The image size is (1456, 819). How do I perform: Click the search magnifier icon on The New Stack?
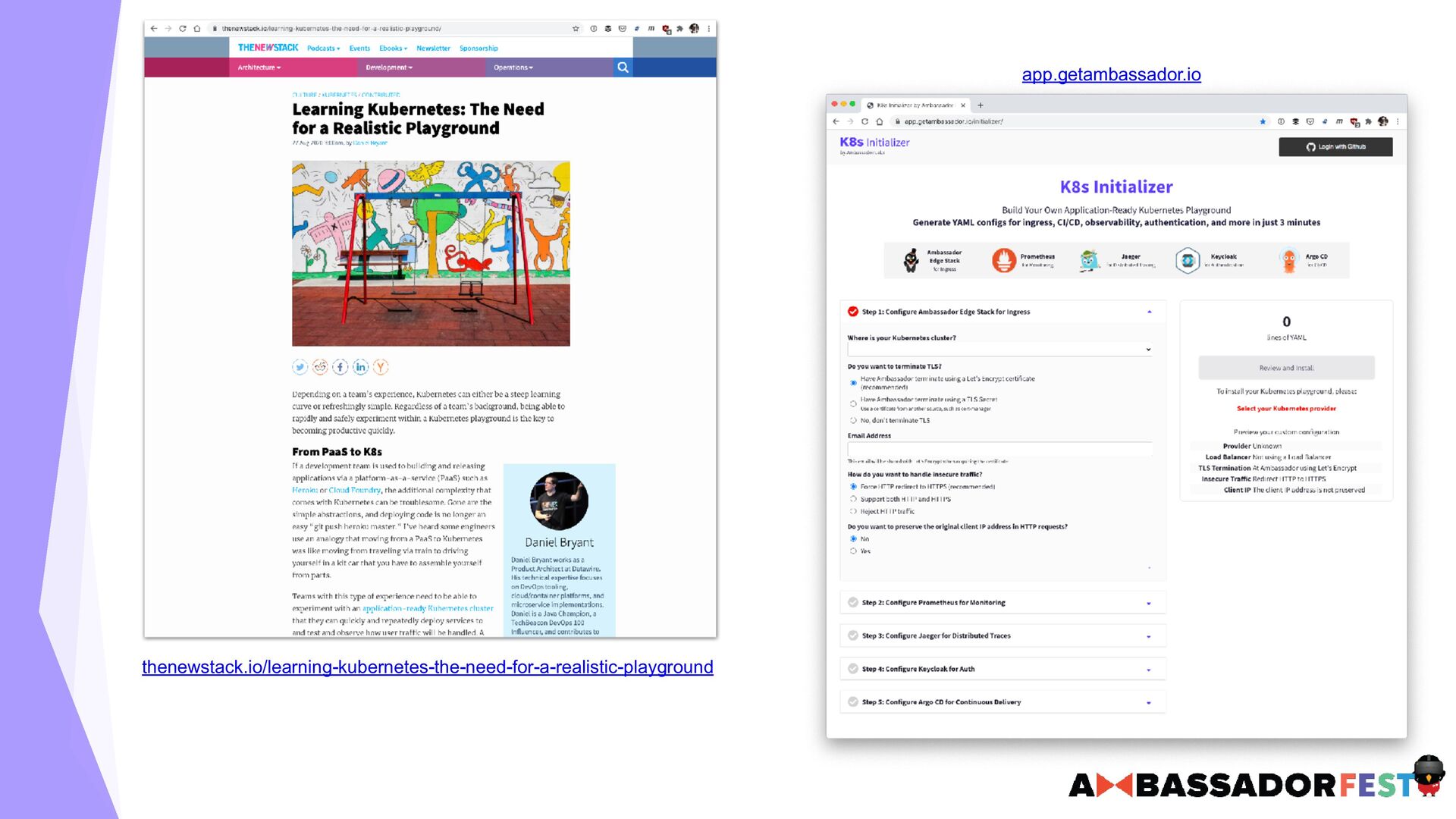point(623,67)
